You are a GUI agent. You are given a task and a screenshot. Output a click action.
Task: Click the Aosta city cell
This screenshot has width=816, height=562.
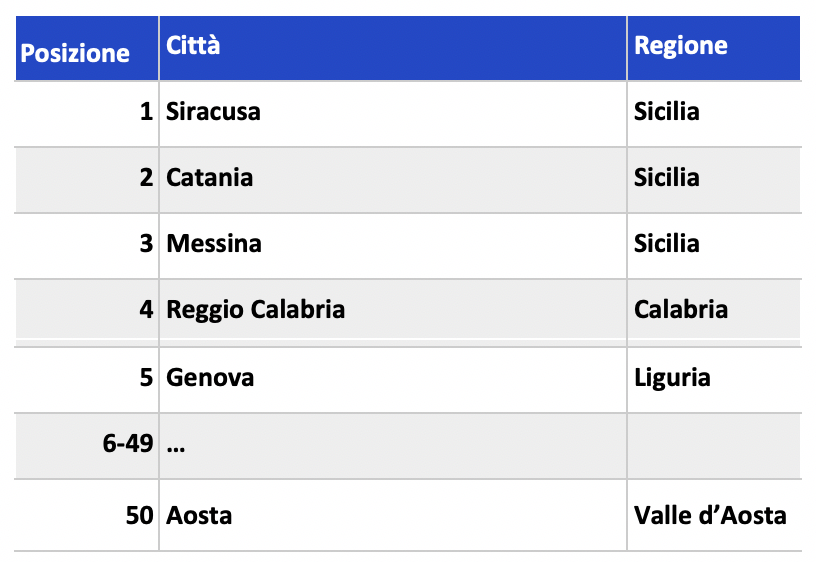(x=200, y=516)
